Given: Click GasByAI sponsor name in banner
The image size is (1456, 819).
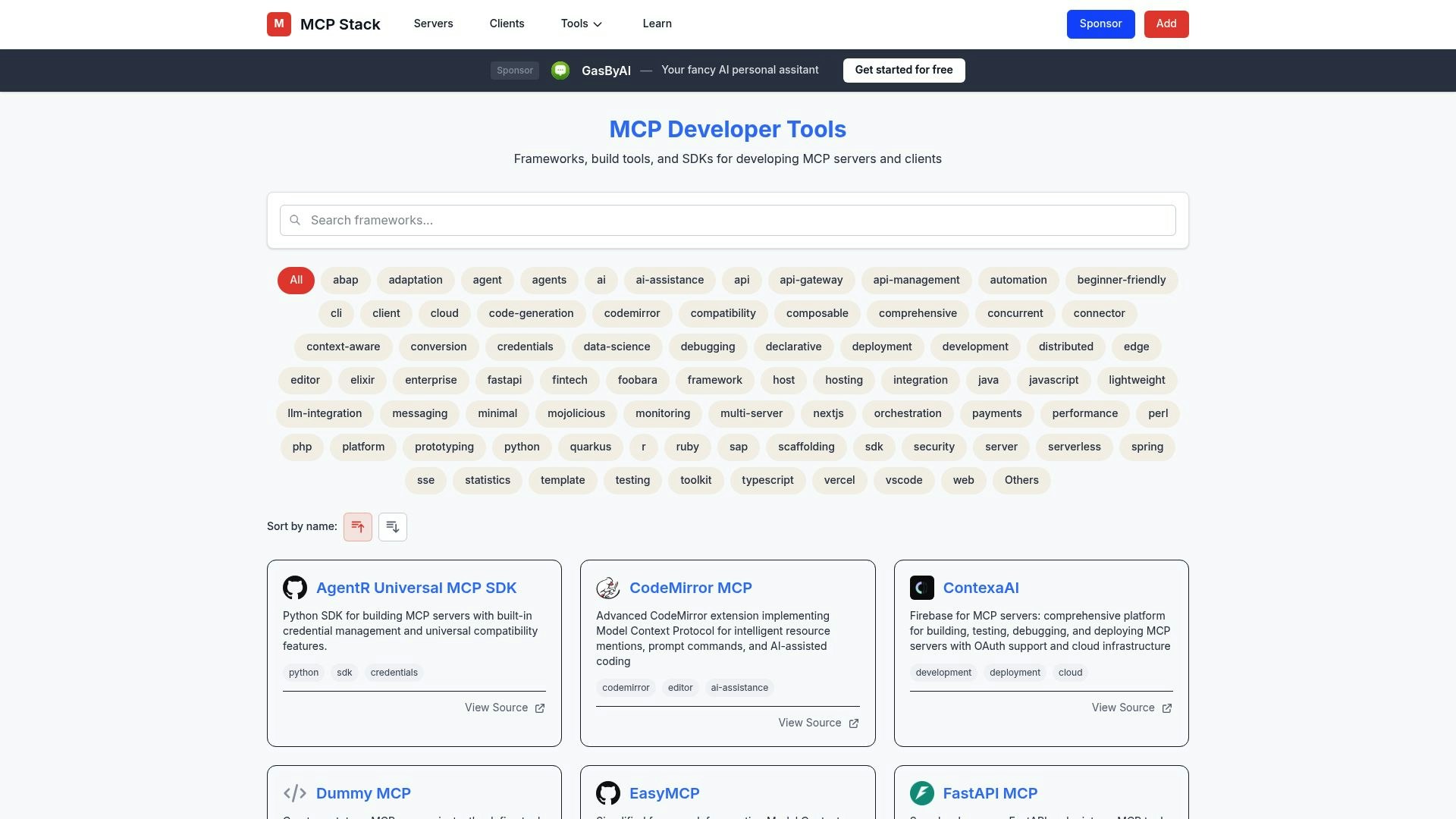Looking at the screenshot, I should click(x=606, y=71).
